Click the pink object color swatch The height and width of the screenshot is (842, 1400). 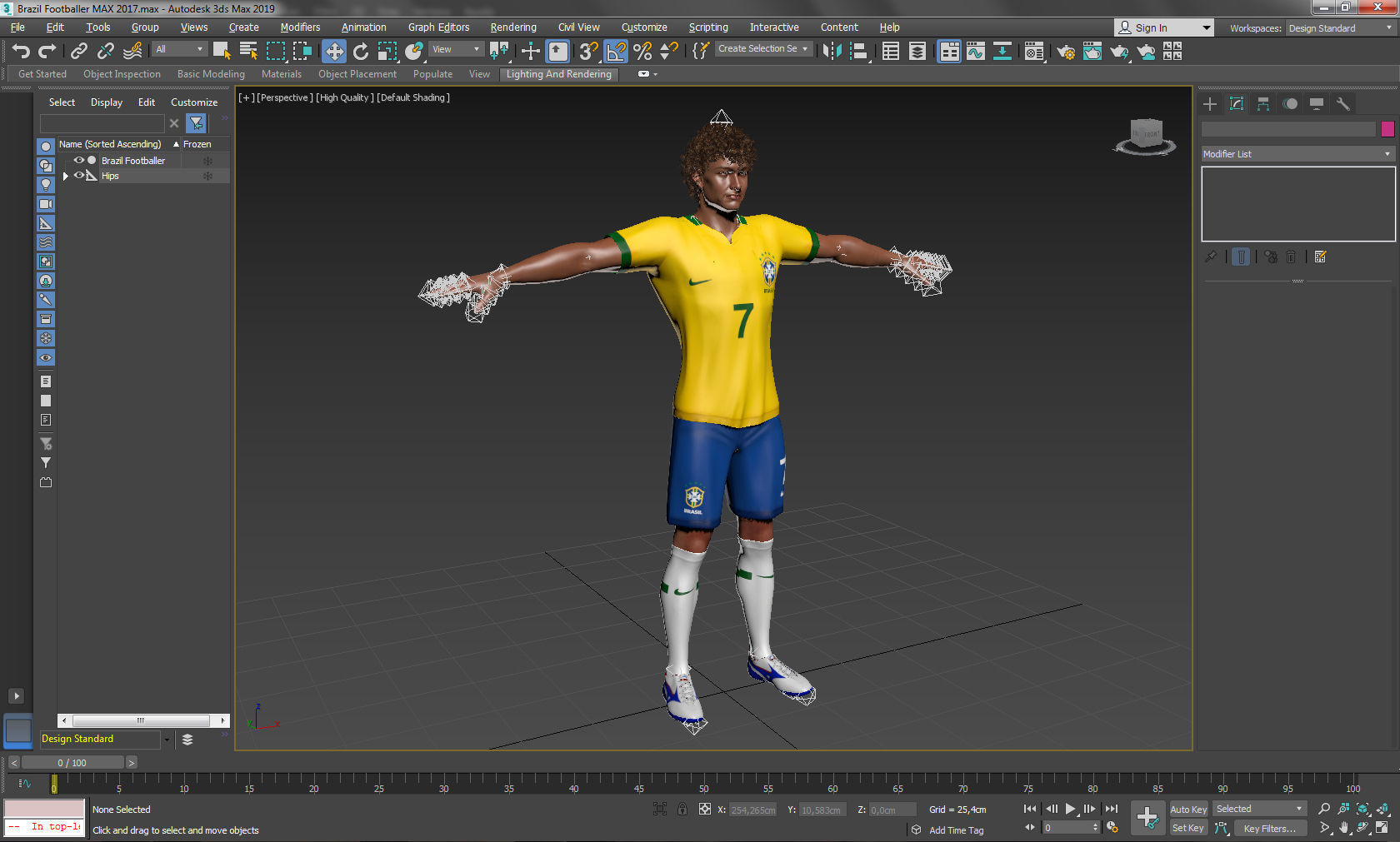tap(1387, 129)
